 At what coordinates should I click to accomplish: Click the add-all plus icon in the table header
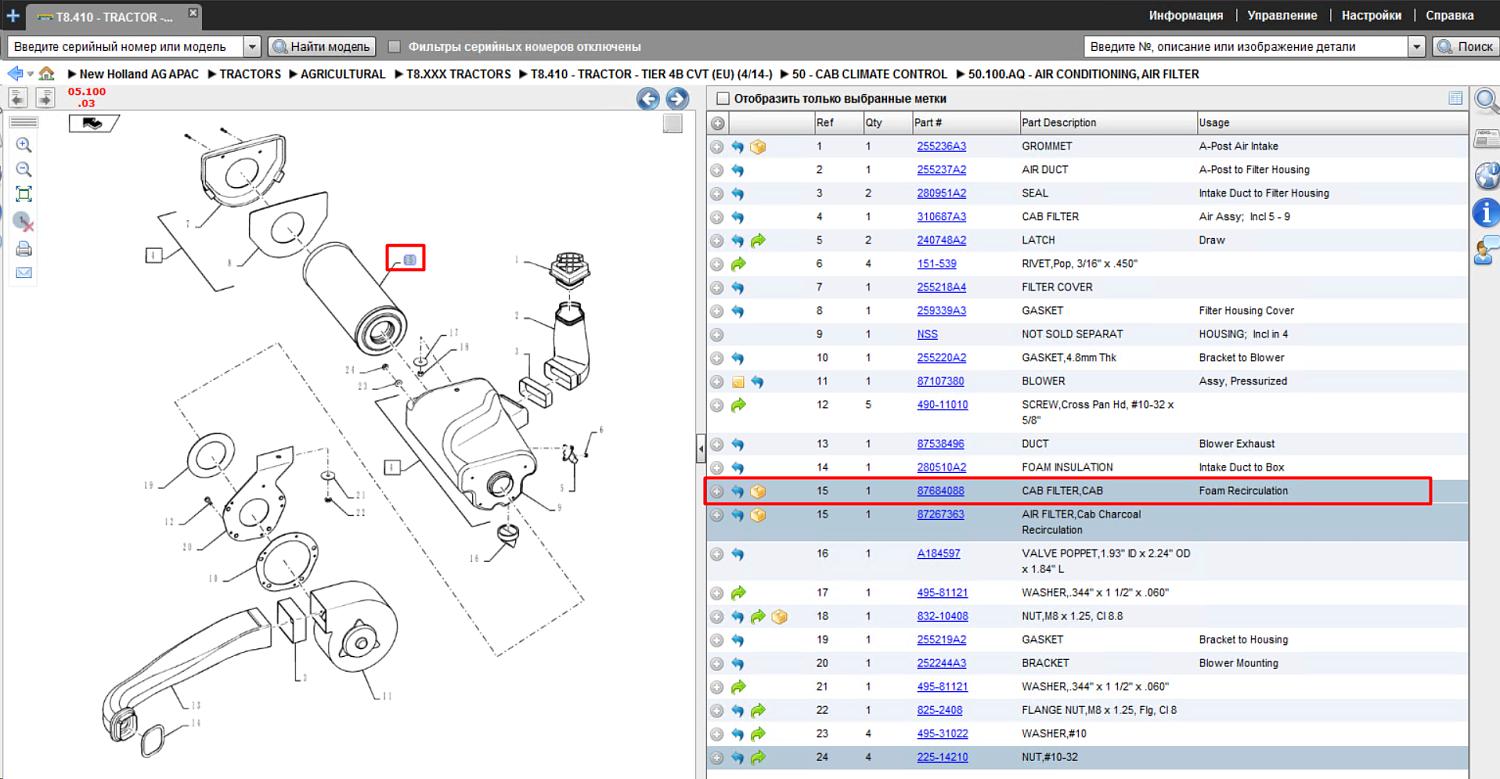[x=717, y=123]
